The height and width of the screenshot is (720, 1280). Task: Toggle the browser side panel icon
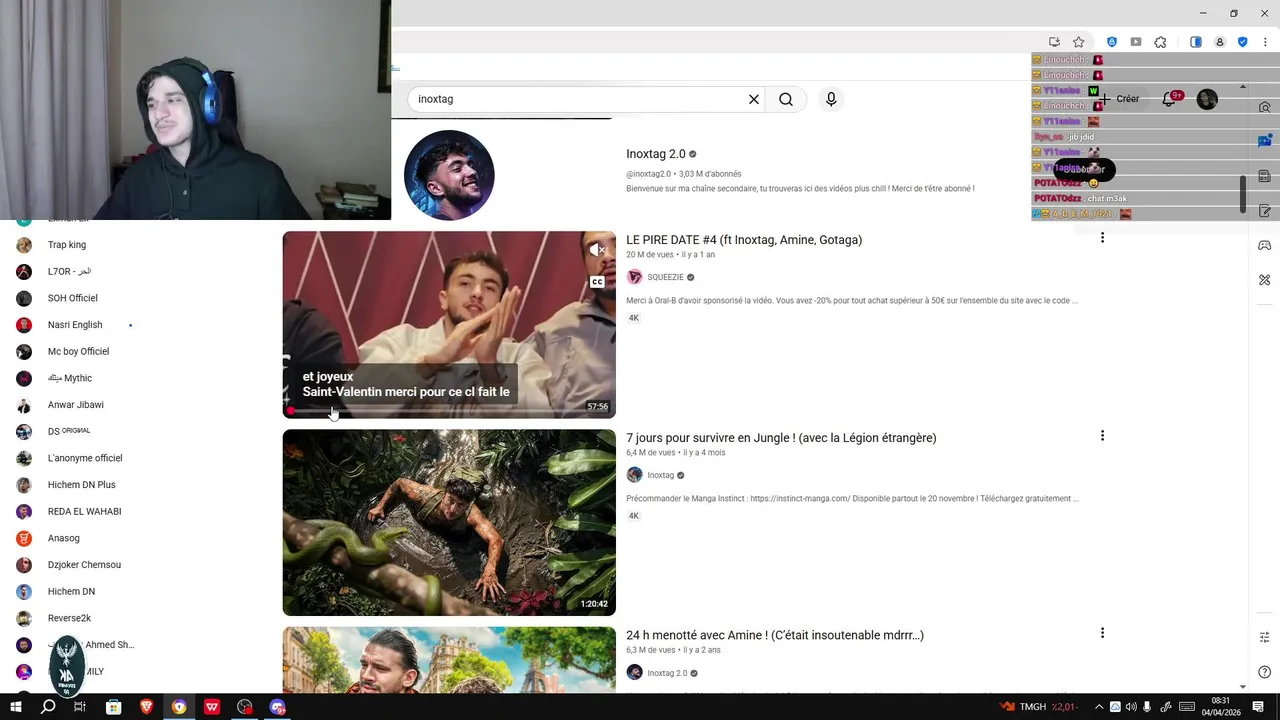click(1195, 42)
